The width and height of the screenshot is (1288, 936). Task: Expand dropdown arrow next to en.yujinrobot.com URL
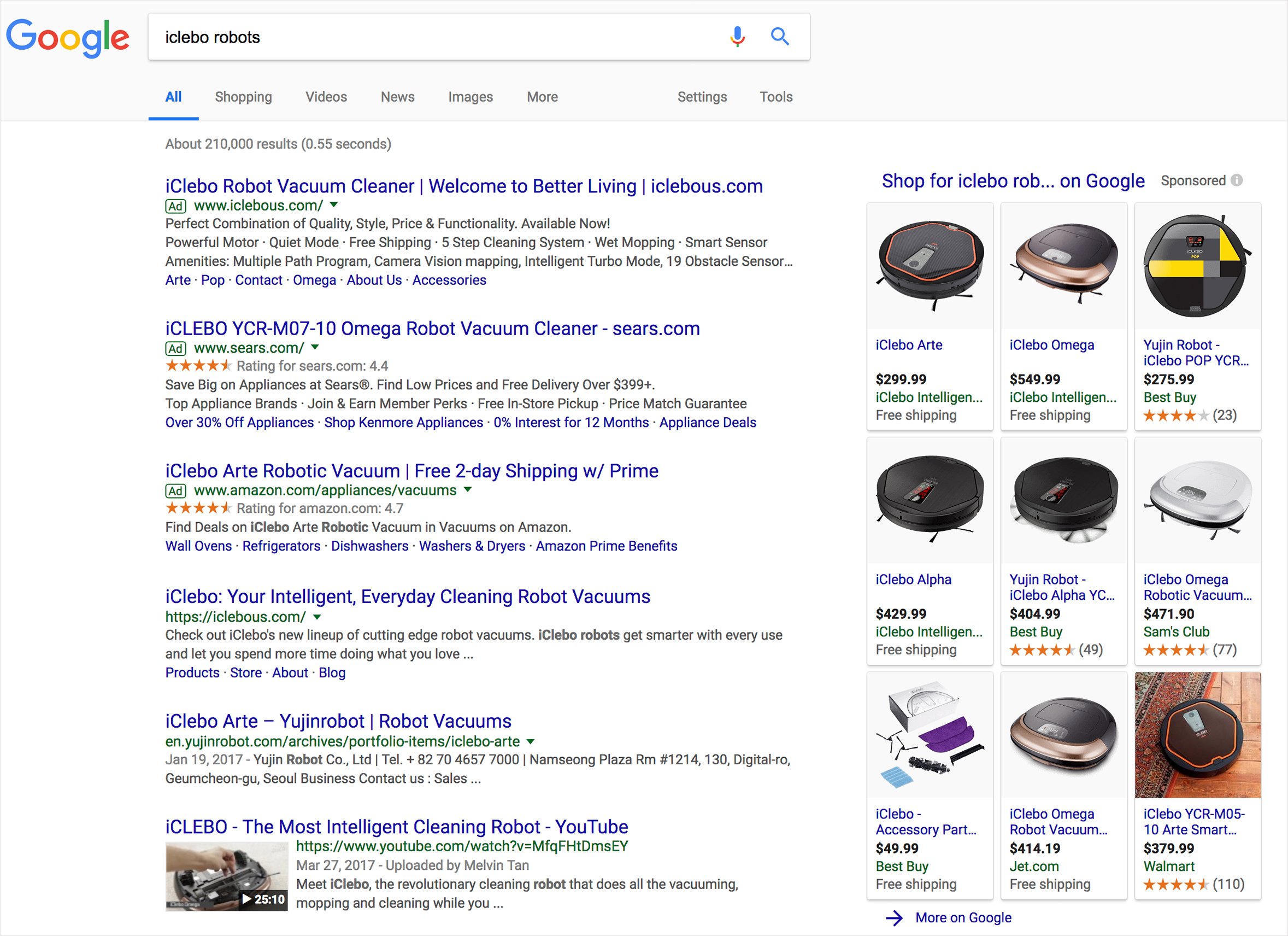531,741
